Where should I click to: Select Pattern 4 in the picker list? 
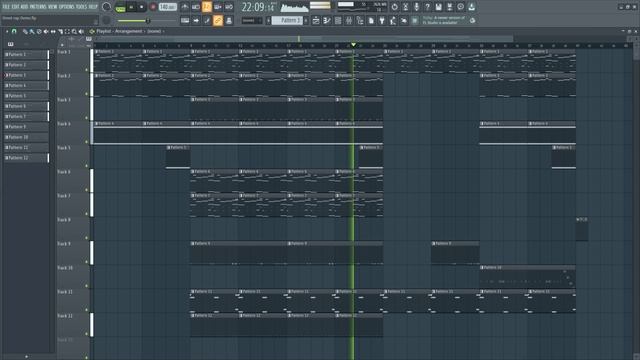[26, 85]
